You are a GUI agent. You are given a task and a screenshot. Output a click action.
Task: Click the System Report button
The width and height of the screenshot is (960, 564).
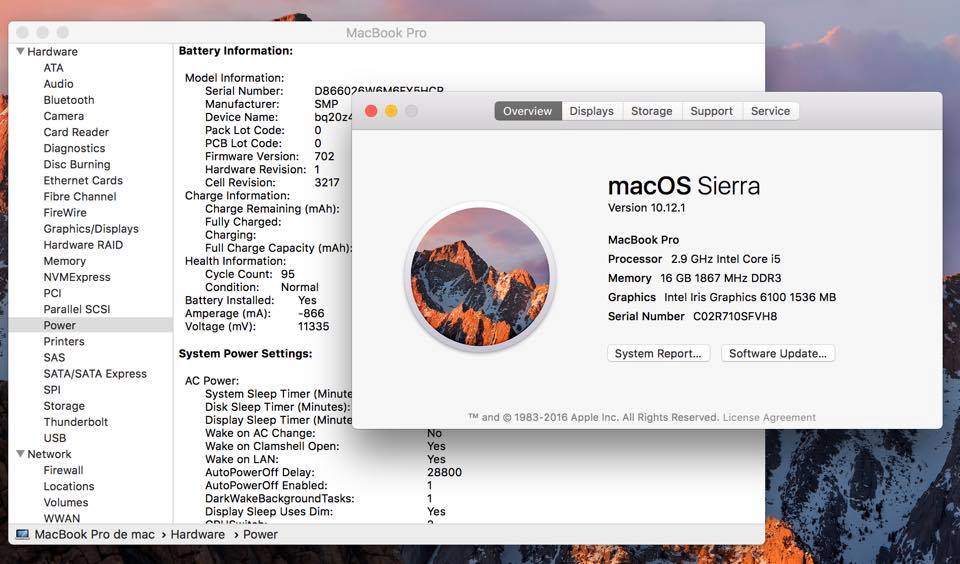click(x=659, y=353)
